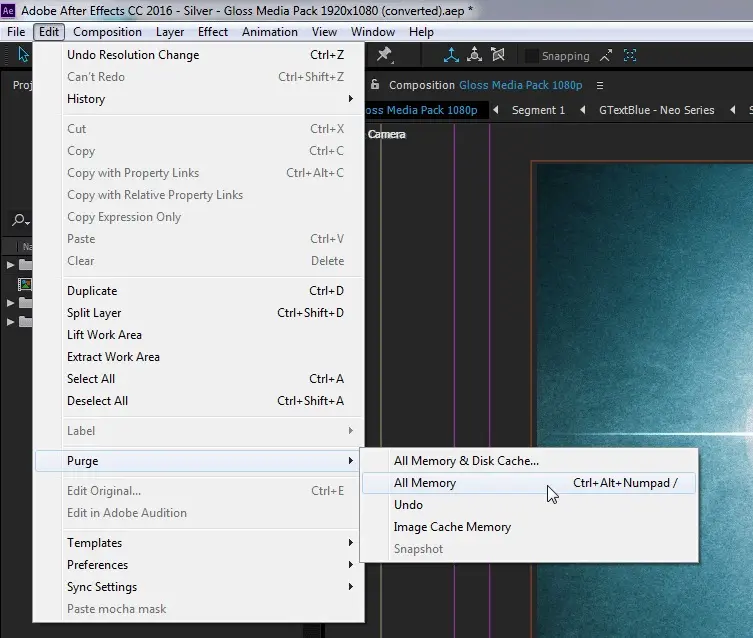Toggle the Composition viewer lock

pos(375,85)
